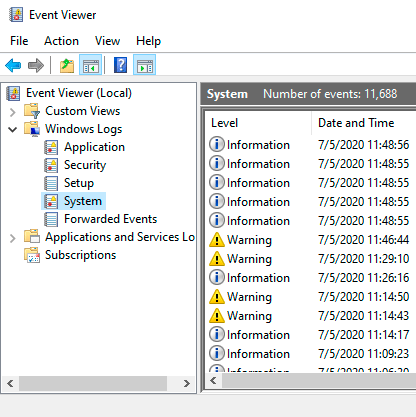This screenshot has width=416, height=417.
Task: Click the System log icon
Action: pos(51,201)
